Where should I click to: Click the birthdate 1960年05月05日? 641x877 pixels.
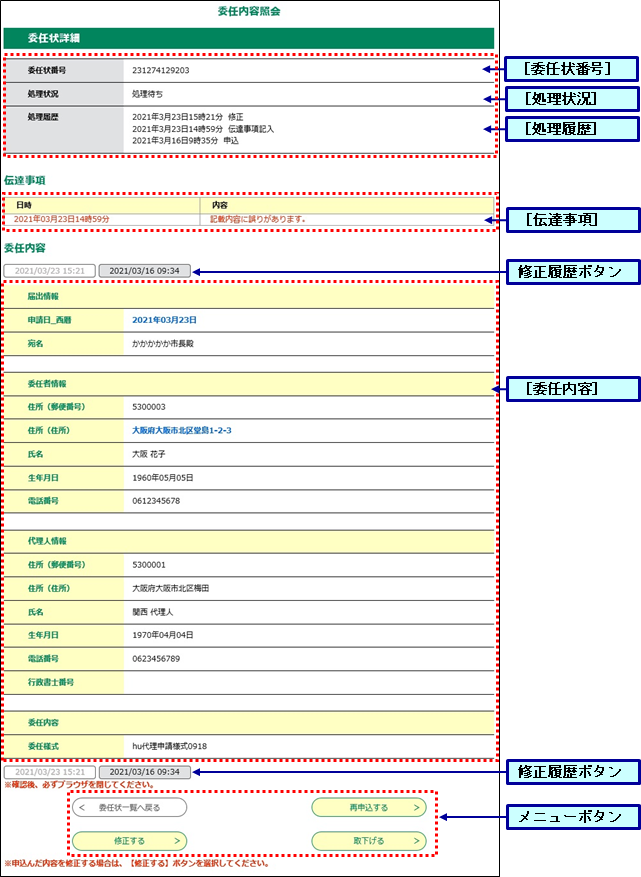pos(163,478)
